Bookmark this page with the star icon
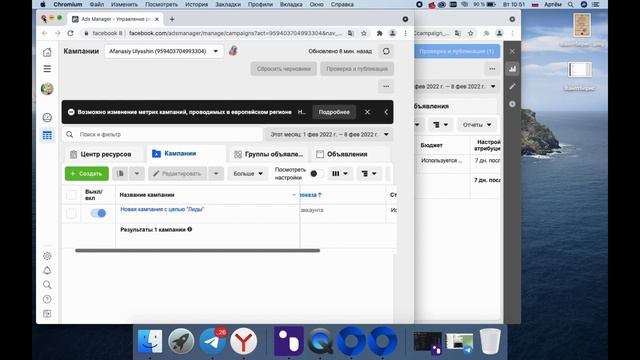 click(x=364, y=33)
